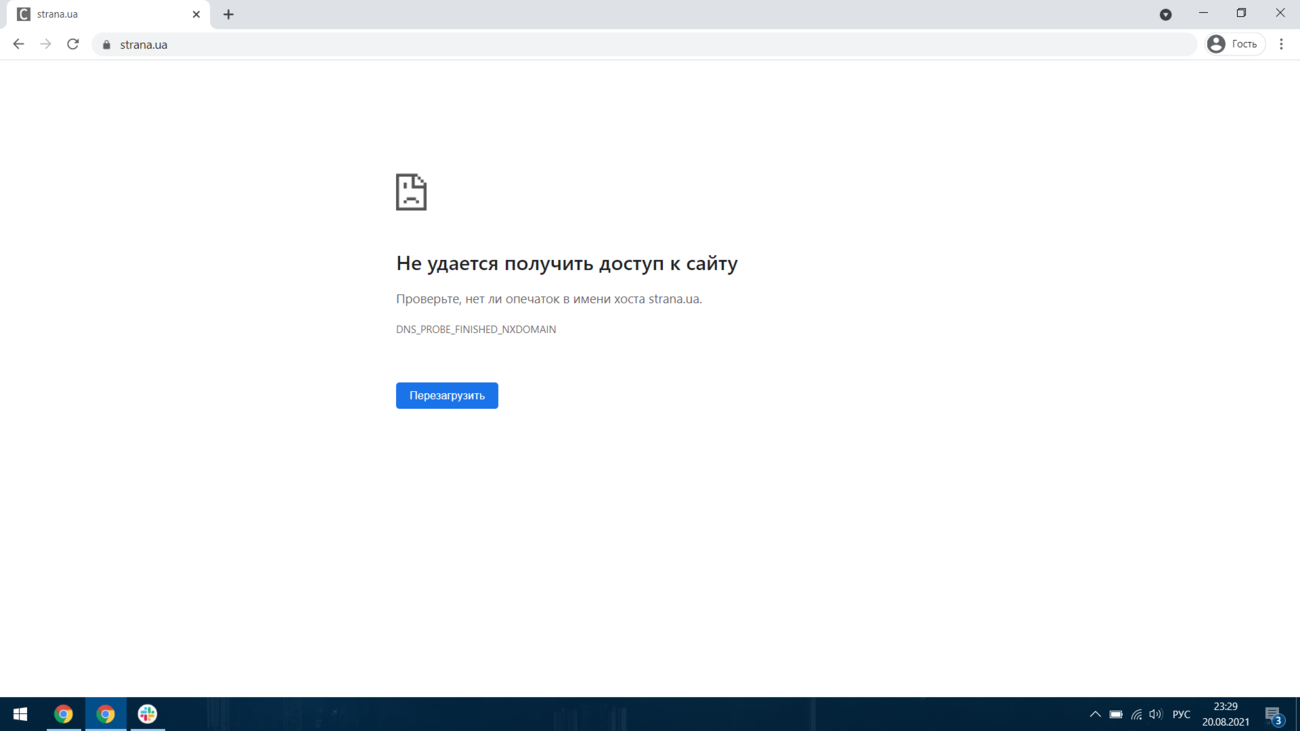Reload the page using the toolbar refresh icon
Image resolution: width=1300 pixels, height=731 pixels.
(73, 44)
